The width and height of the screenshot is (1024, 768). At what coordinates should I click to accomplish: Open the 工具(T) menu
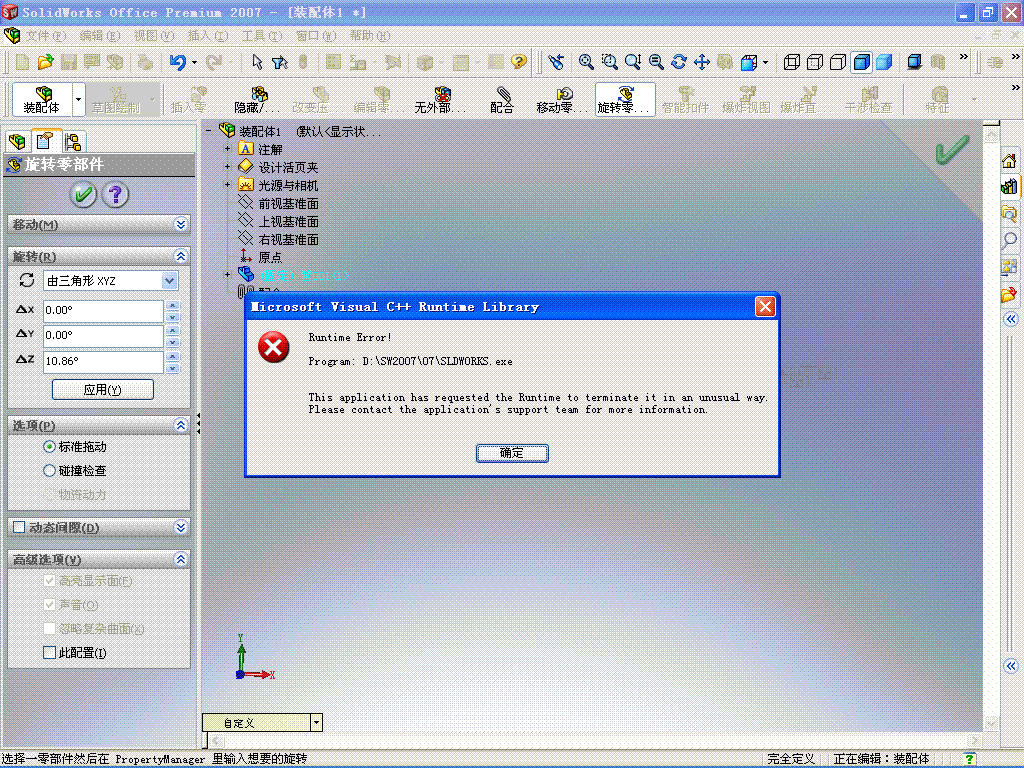(262, 36)
